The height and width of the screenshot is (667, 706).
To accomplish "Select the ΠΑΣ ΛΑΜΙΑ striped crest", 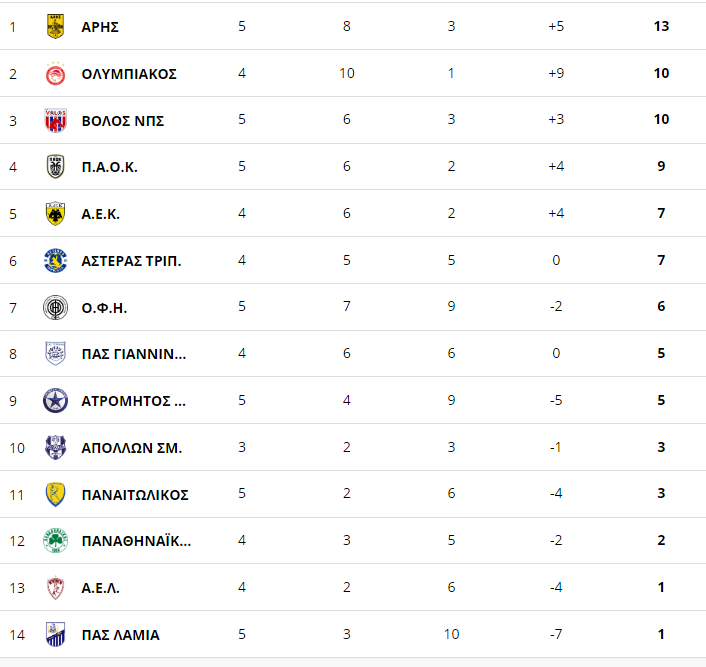I will coord(55,634).
